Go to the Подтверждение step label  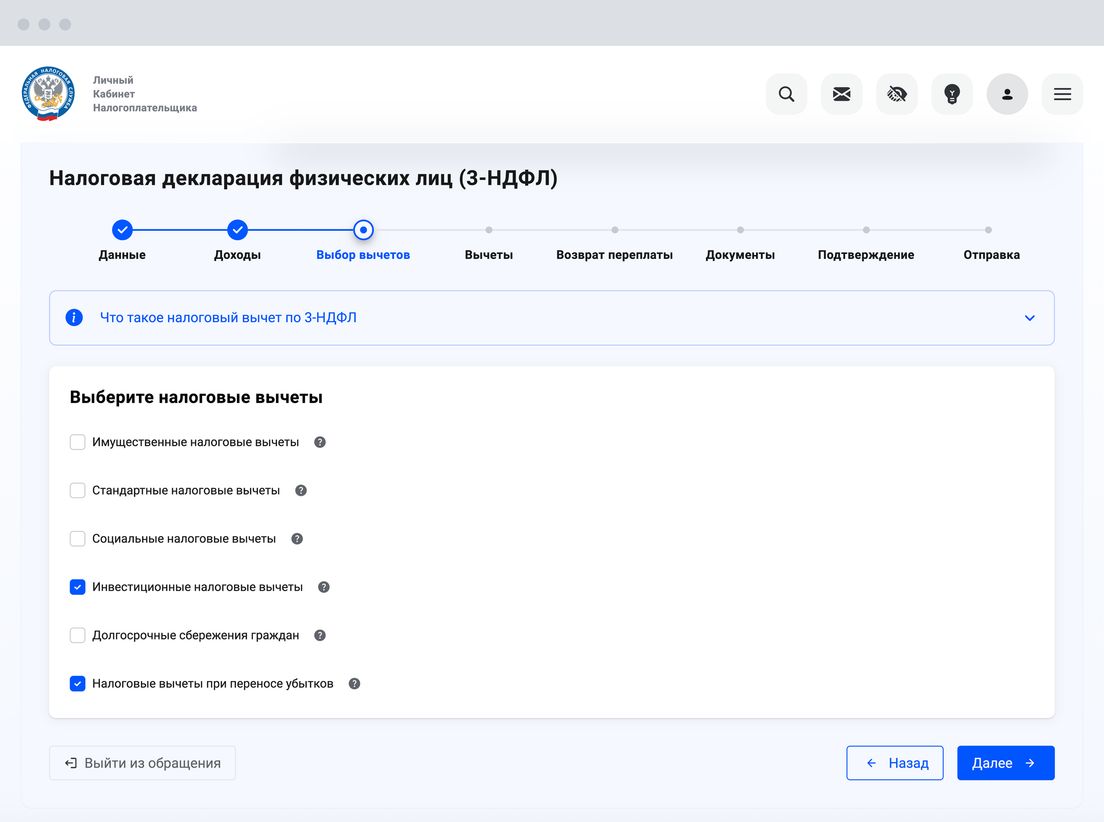[x=866, y=255]
